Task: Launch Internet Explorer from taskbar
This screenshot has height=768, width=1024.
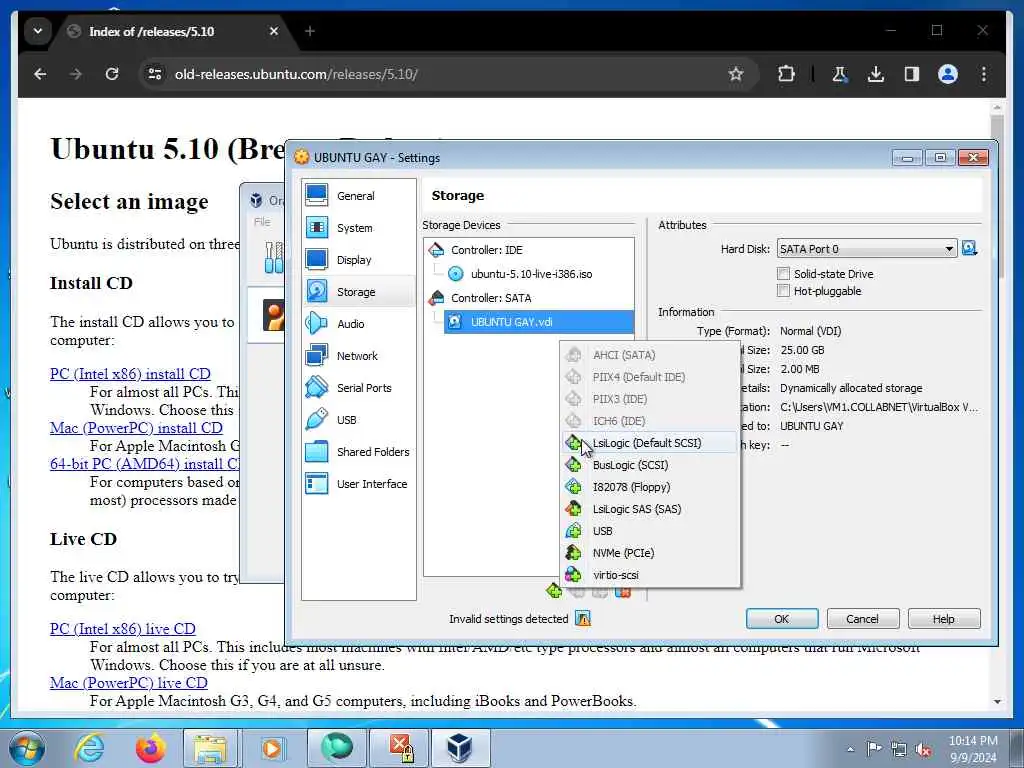Action: point(89,748)
